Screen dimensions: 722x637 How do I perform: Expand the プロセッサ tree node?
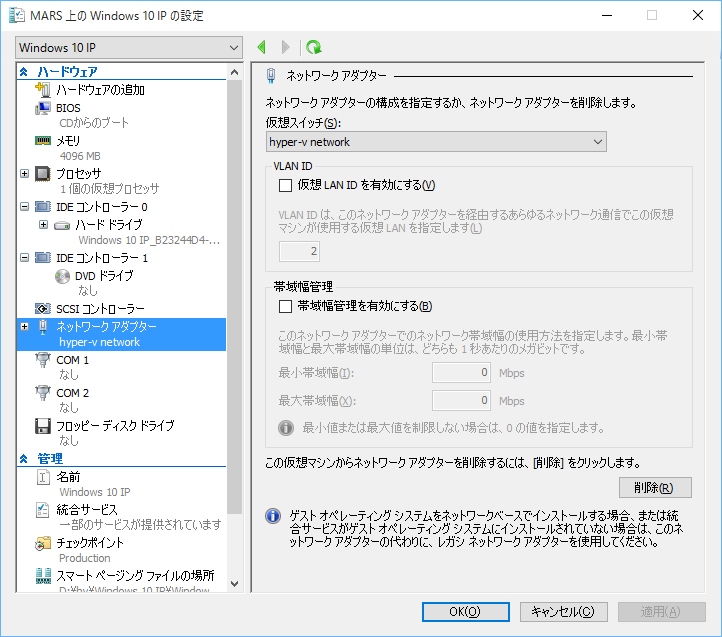25,173
